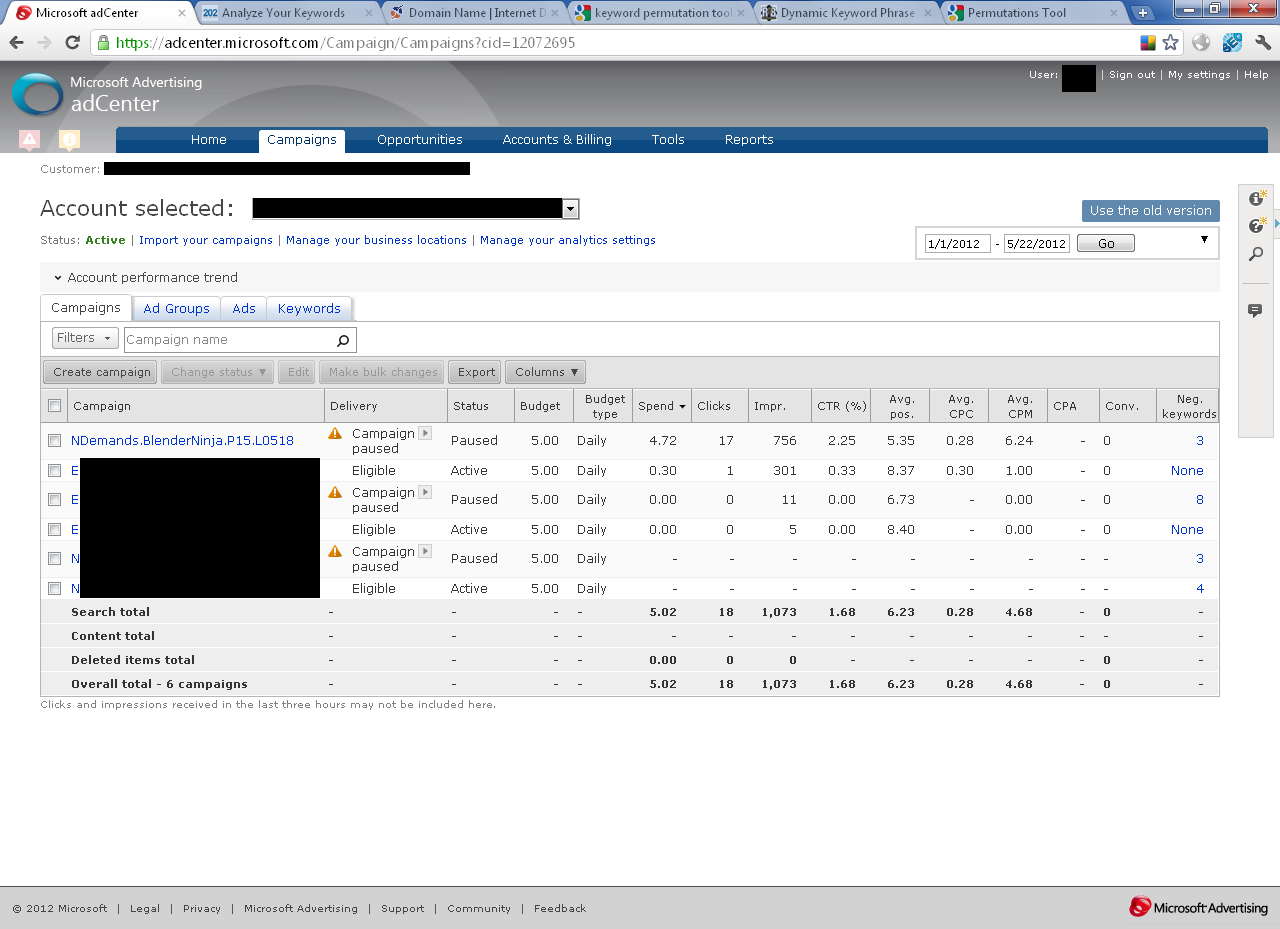Click negative keywords count 8 link

point(1200,499)
